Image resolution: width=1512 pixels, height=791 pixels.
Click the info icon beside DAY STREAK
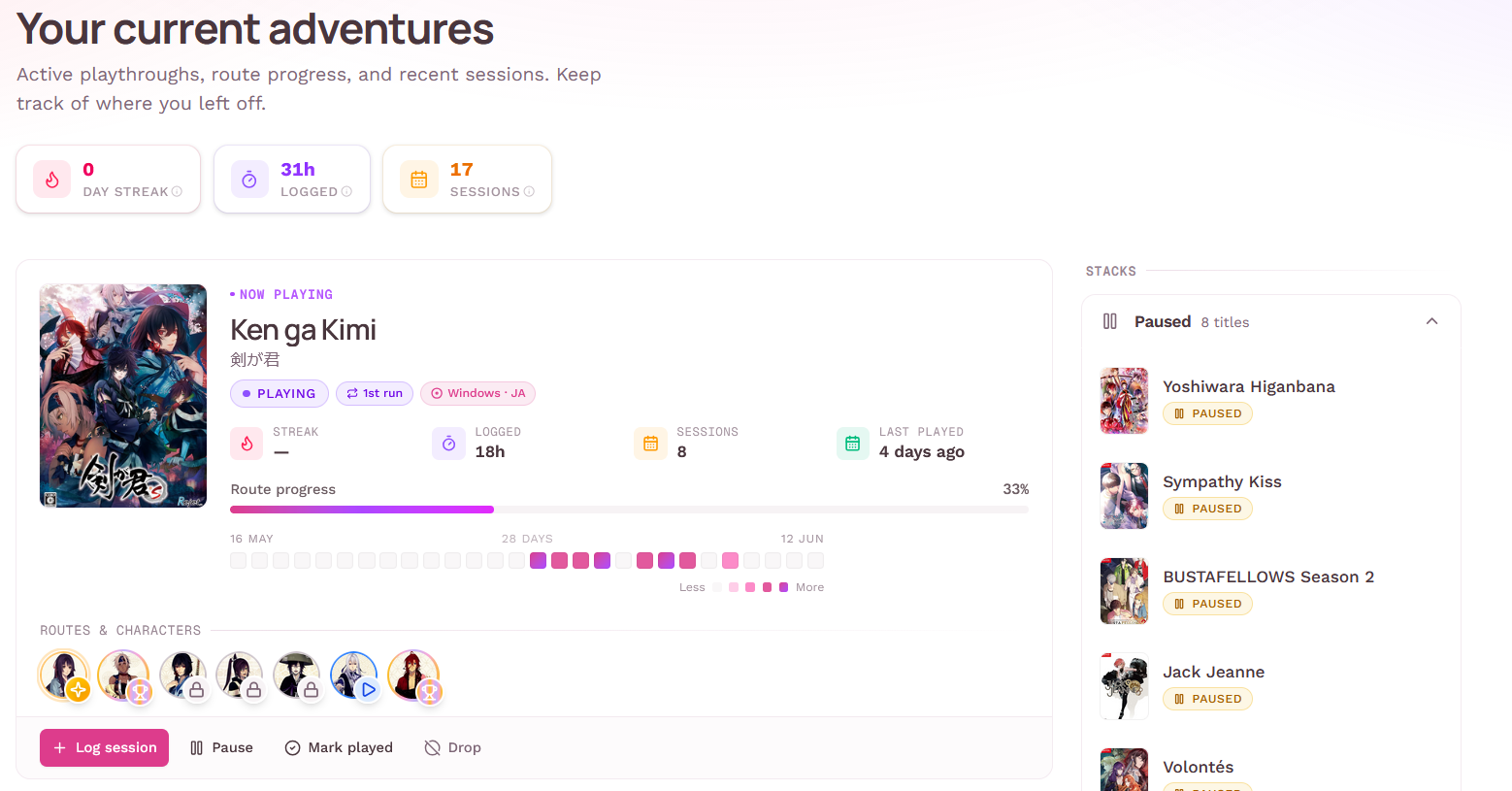point(177,192)
